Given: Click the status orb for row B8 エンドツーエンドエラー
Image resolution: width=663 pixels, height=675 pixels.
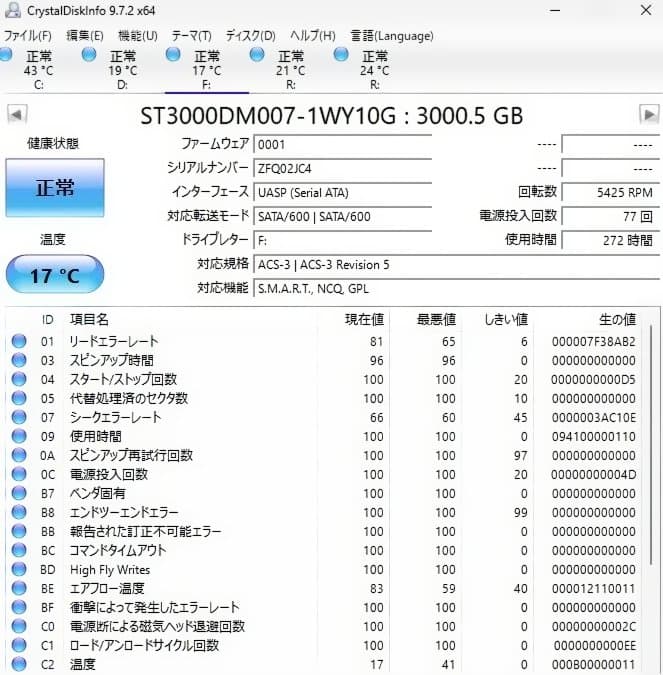Looking at the screenshot, I should point(19,512).
